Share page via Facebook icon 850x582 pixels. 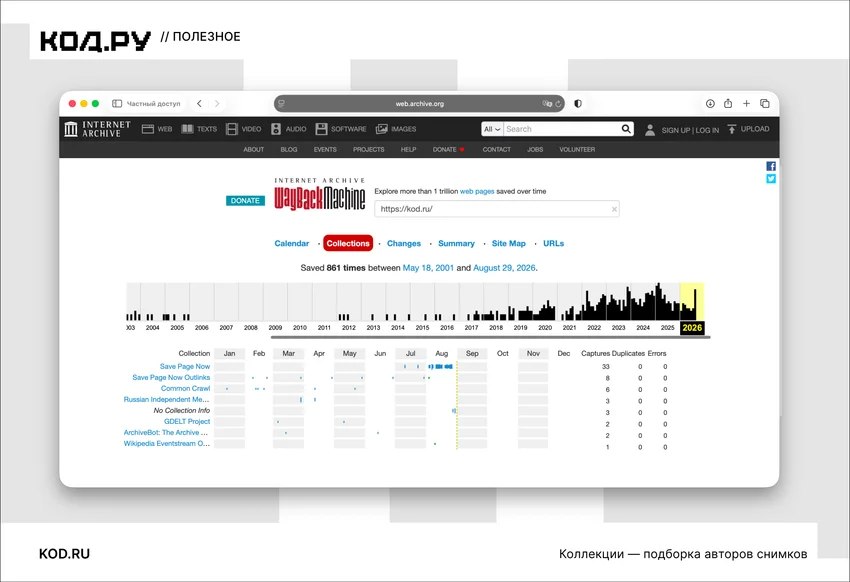pos(771,166)
